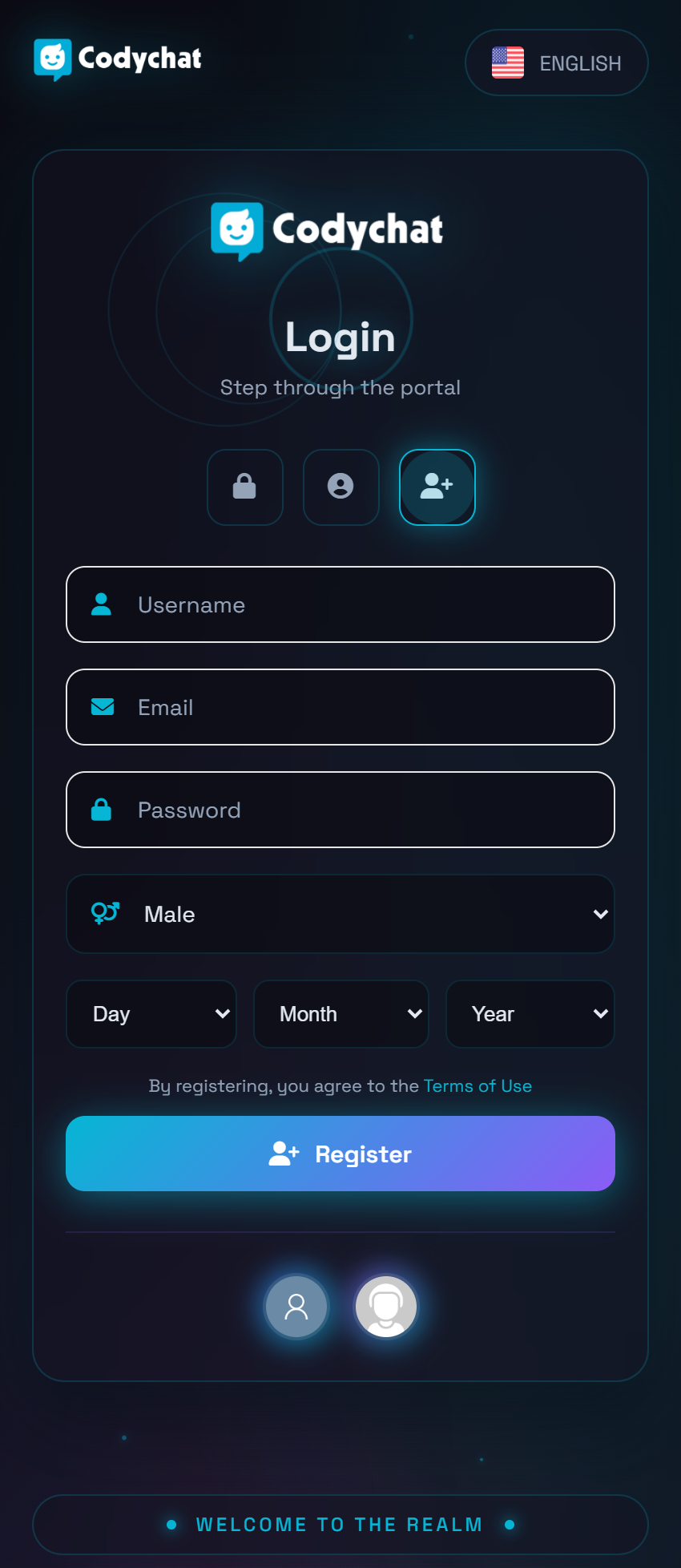Screen dimensions: 681x1568
Task: Click the gender symbol icon
Action: (105, 913)
